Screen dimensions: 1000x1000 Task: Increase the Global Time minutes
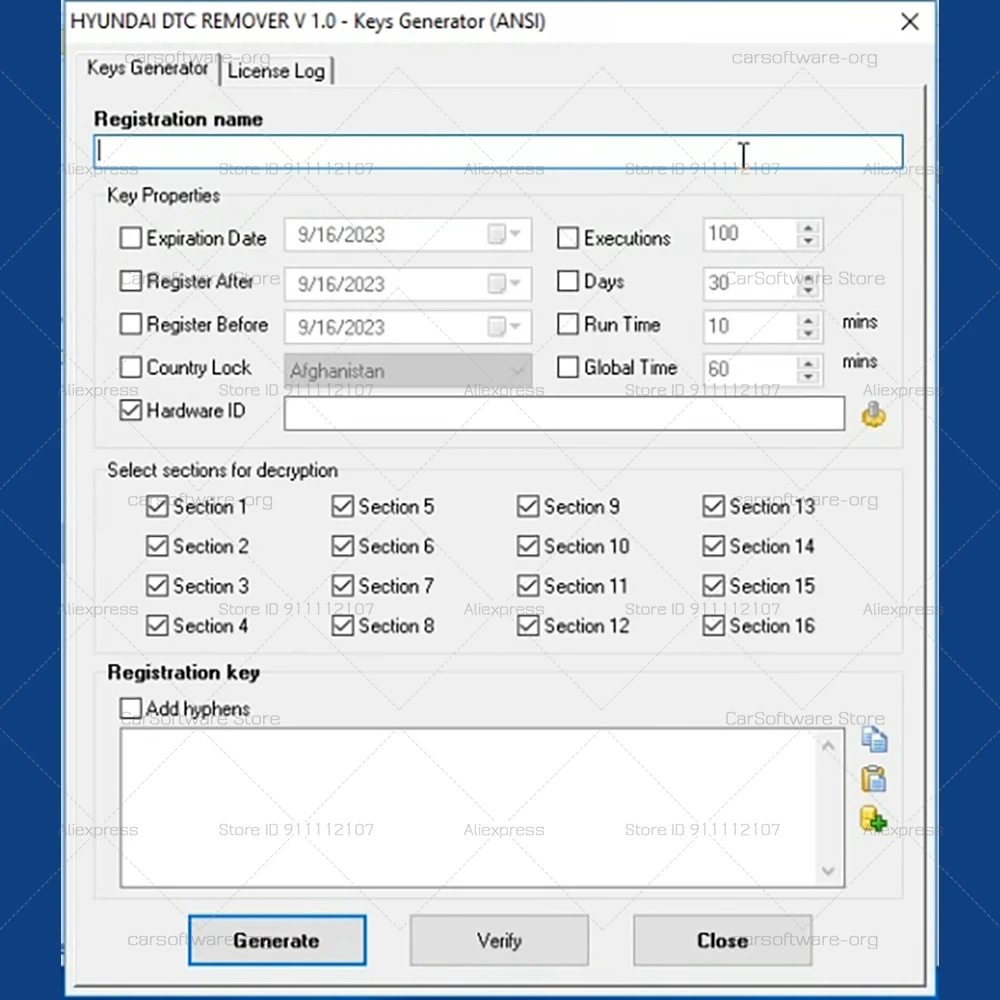click(808, 363)
